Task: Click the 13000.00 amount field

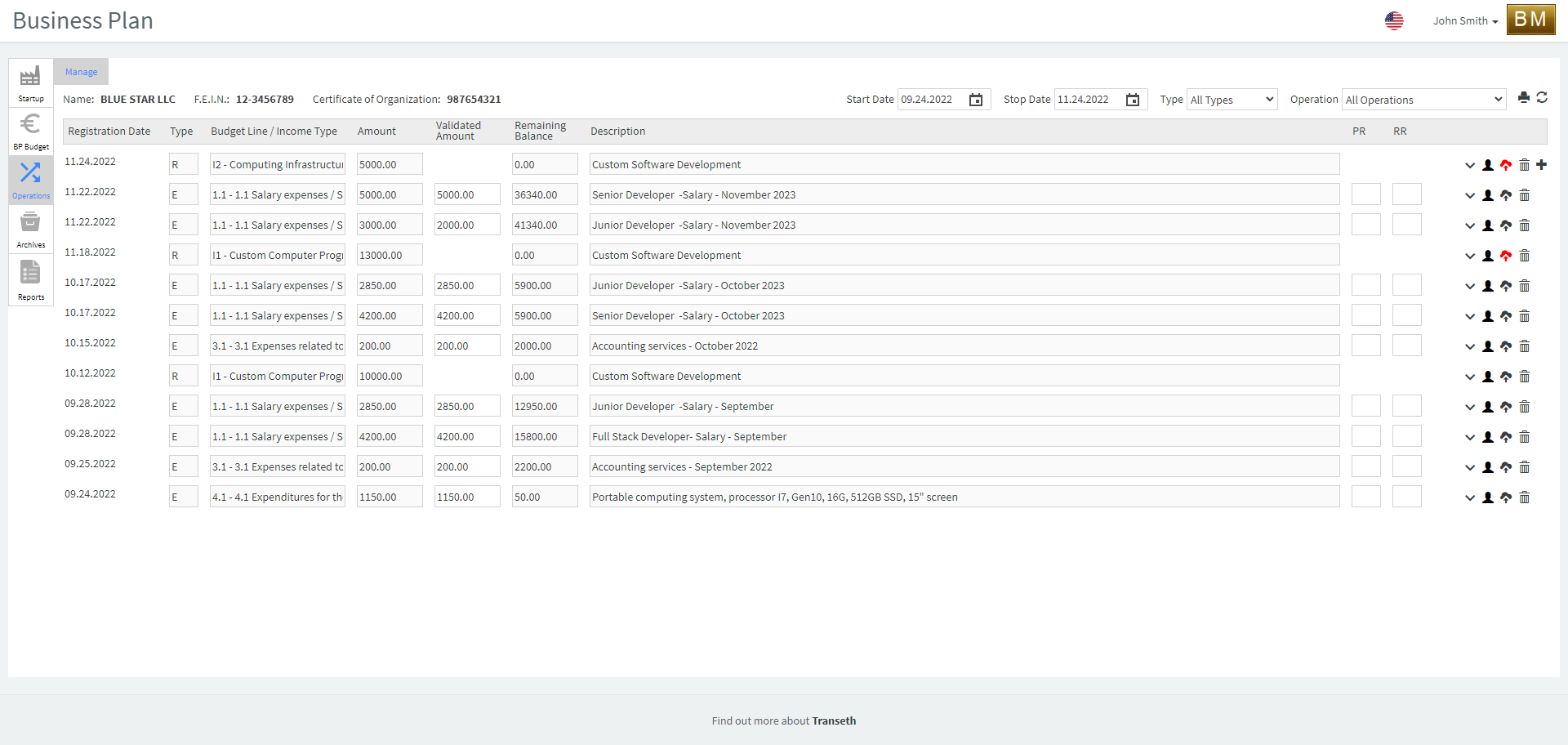Action: [x=390, y=255]
